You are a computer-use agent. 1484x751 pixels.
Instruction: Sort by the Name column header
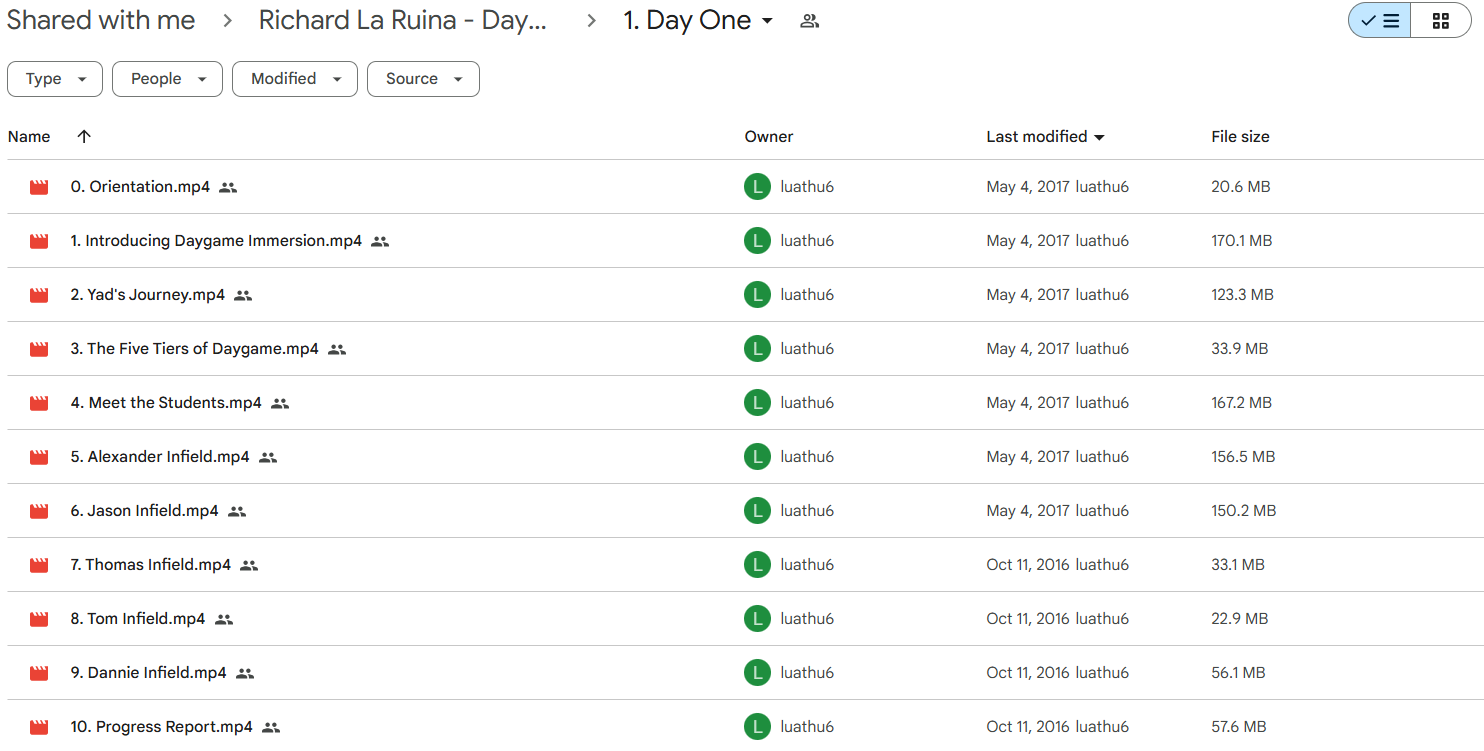click(29, 137)
